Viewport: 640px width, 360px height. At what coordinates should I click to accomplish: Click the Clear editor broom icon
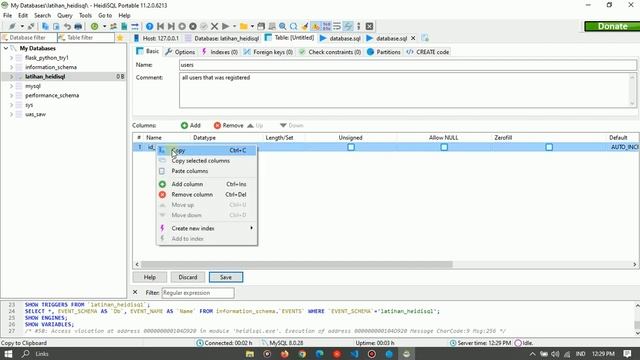(304, 26)
